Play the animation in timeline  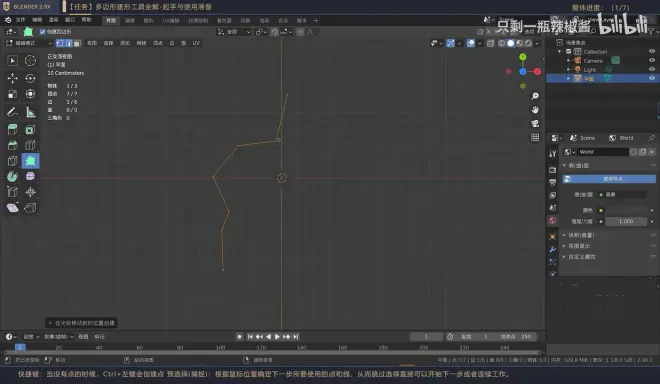tap(277, 336)
